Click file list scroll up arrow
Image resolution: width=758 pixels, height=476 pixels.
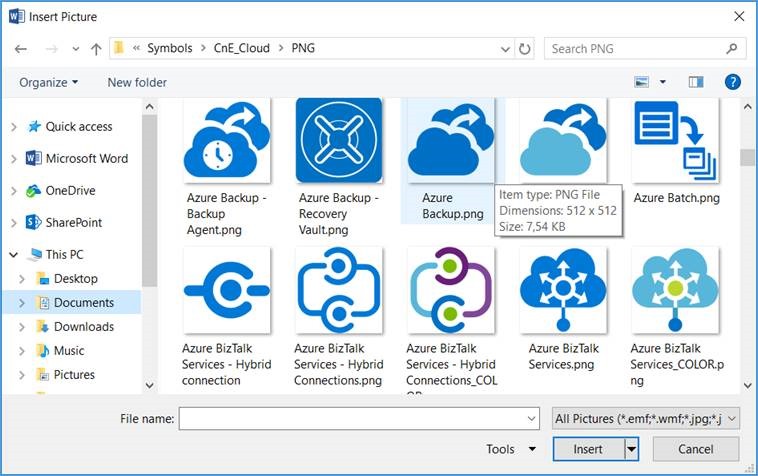[x=748, y=107]
